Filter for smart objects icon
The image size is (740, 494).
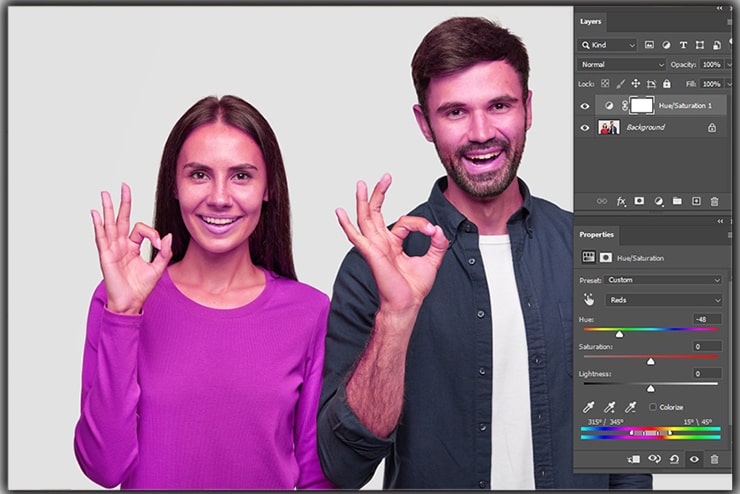pyautogui.click(x=716, y=45)
